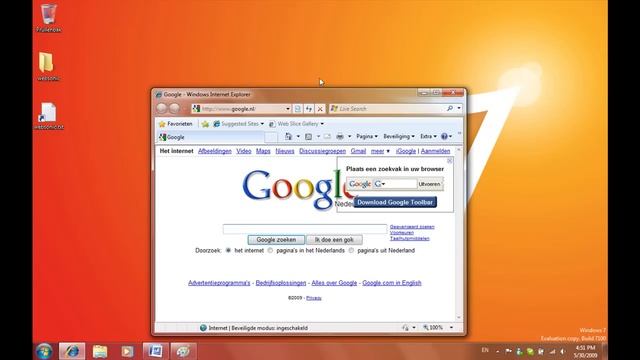Image resolution: width=640 pixels, height=360 pixels.
Task: Select the text file shortcut on desktop
Action: (x=48, y=116)
